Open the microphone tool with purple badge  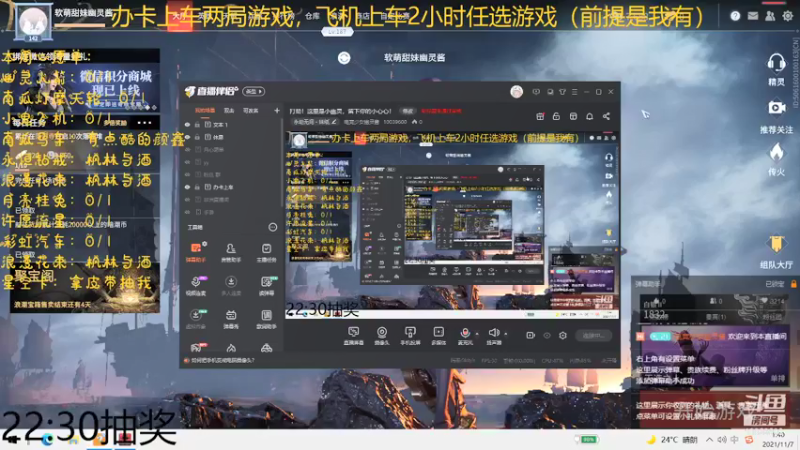[x=195, y=286]
